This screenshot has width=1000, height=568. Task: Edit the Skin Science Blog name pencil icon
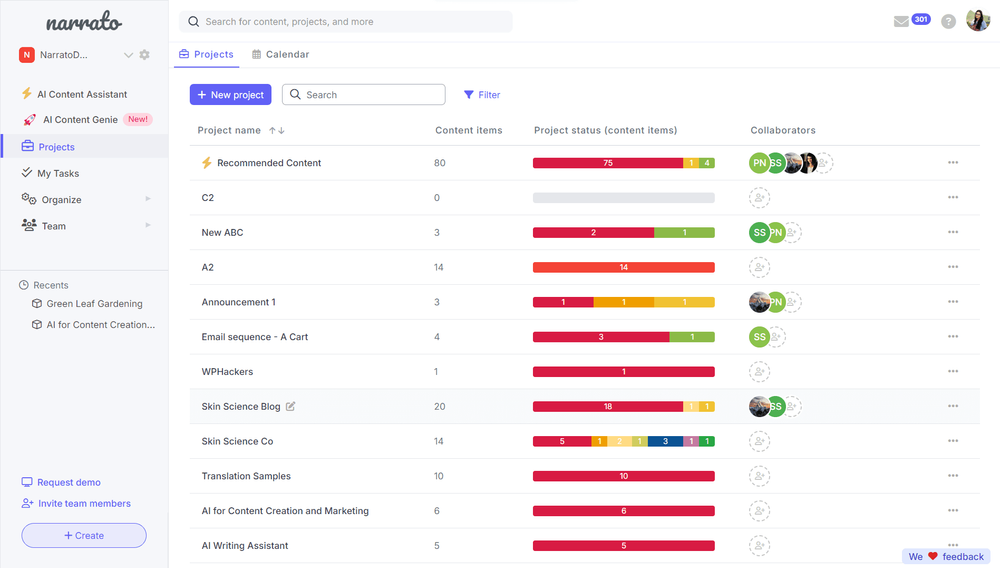[x=290, y=406]
